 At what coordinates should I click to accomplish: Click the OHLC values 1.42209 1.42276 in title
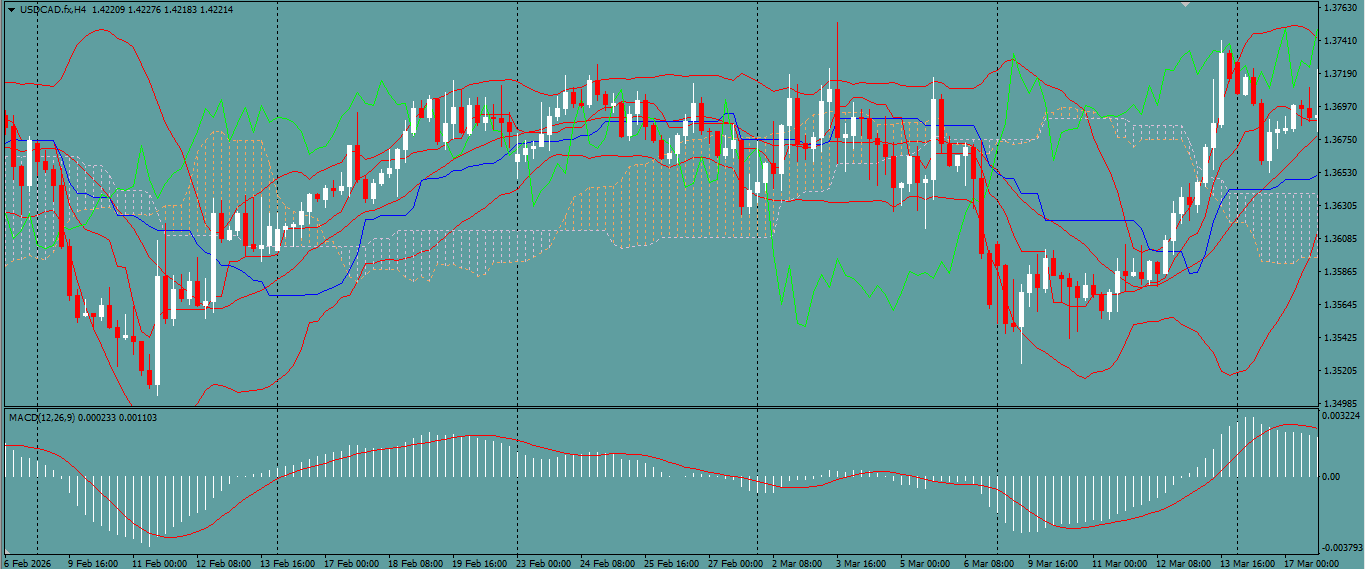pos(125,8)
